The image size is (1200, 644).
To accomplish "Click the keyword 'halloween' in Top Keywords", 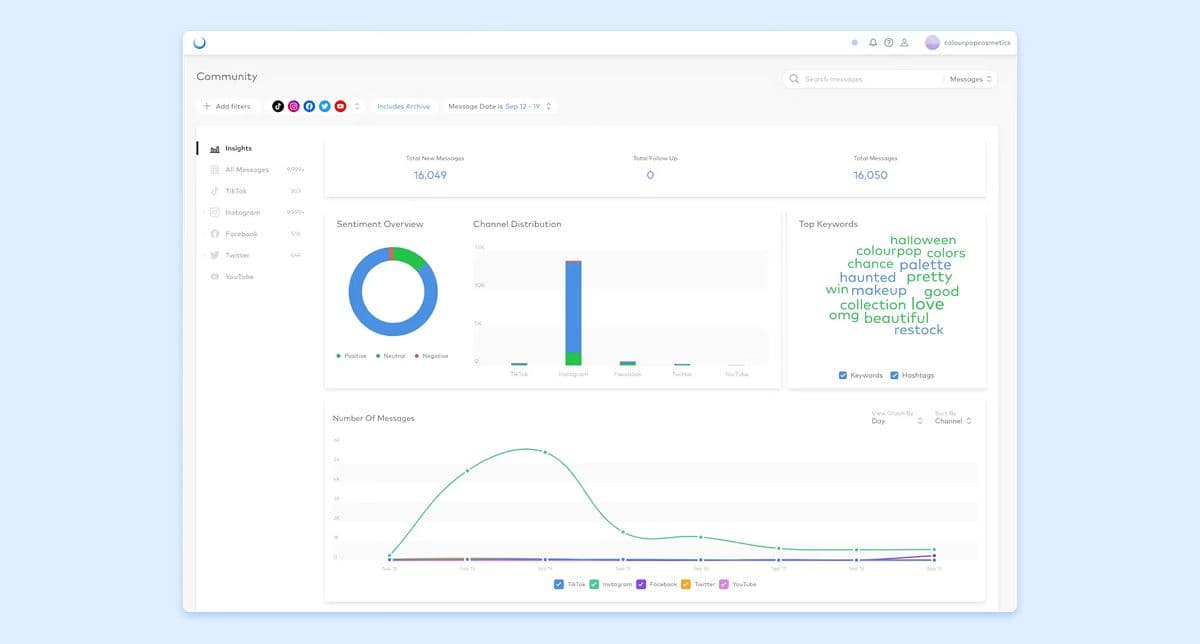I will (923, 240).
